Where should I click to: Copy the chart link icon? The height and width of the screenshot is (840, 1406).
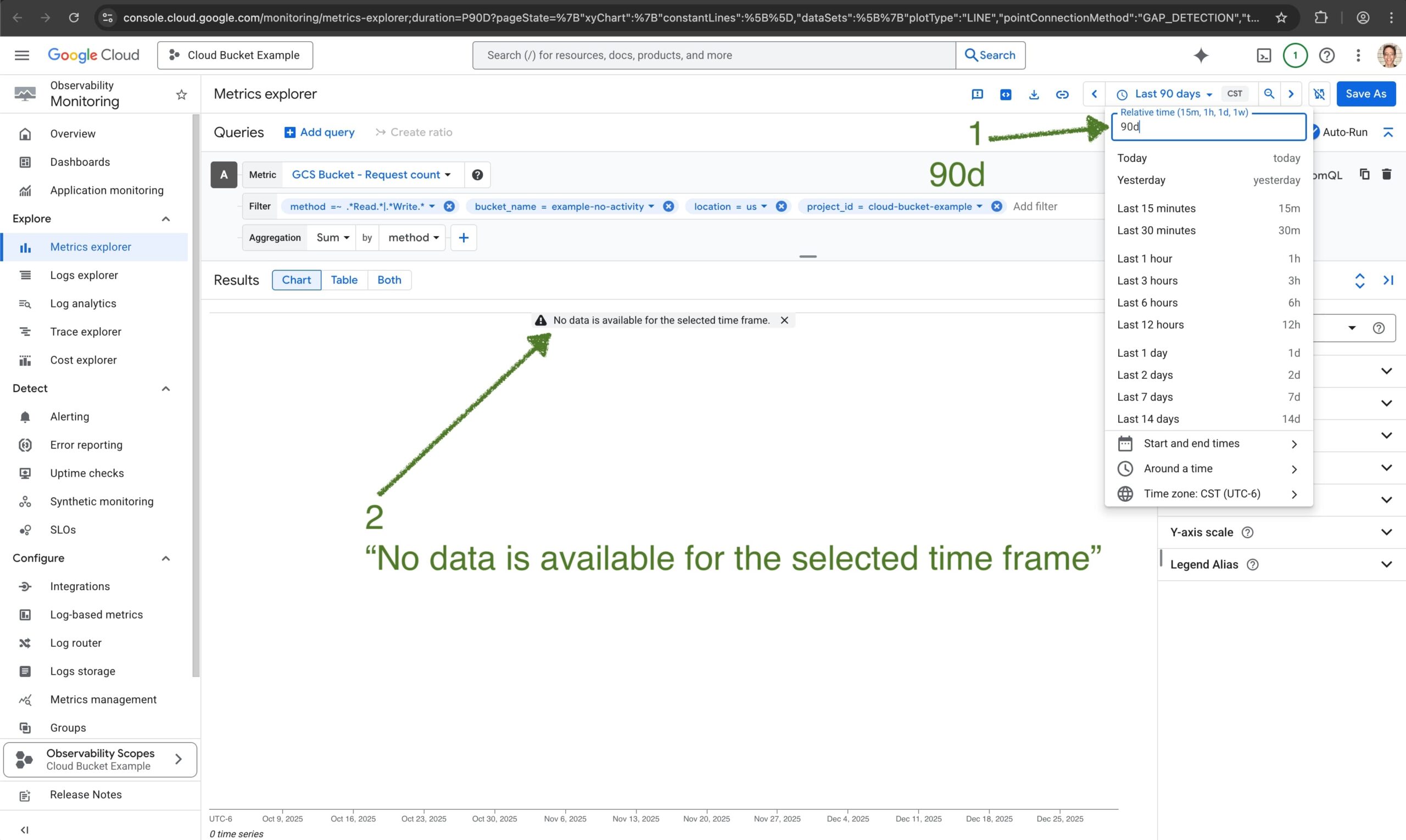(1062, 94)
